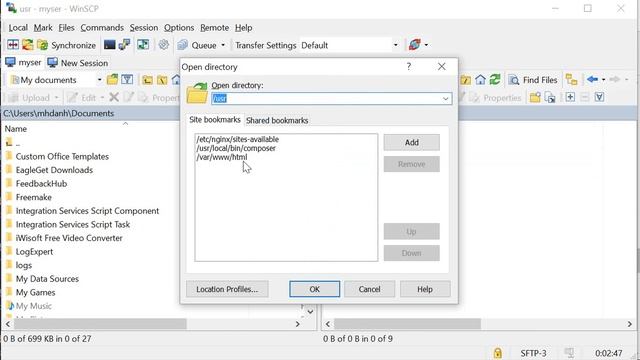Select the LogExpert folder
This screenshot has width=640, height=360.
click(34, 251)
